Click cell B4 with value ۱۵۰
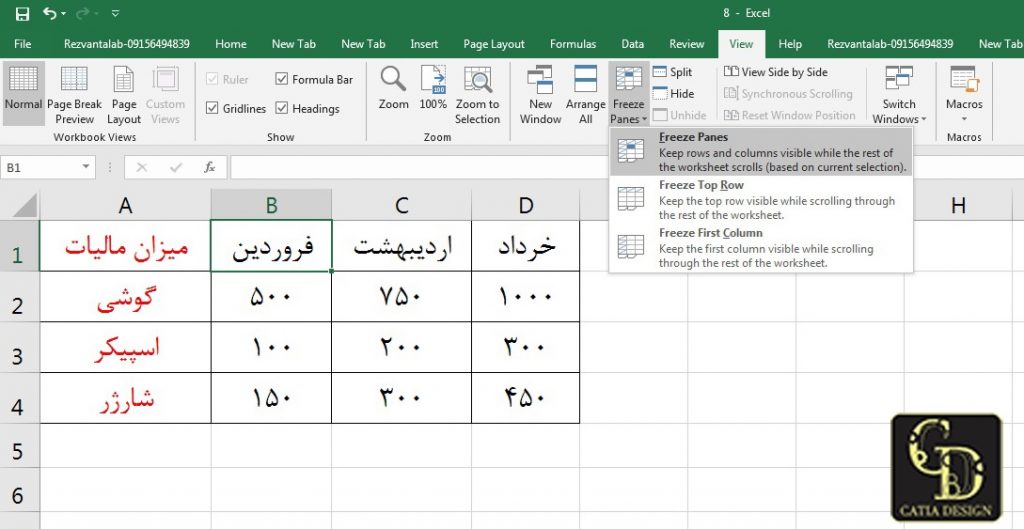Image resolution: width=1024 pixels, height=529 pixels. (x=271, y=398)
